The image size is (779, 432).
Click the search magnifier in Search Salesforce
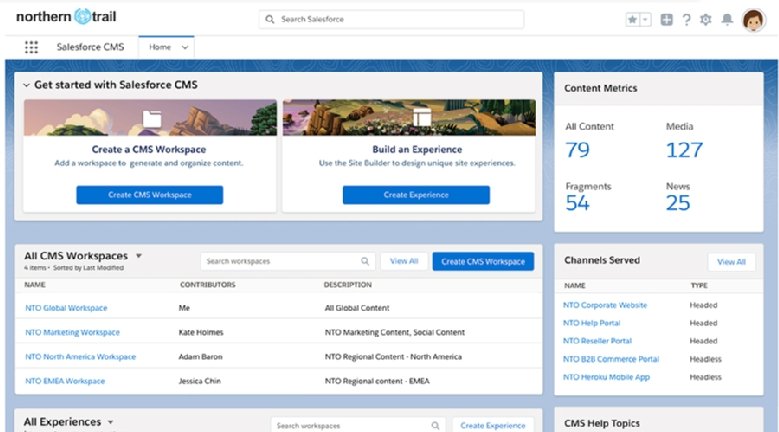[270, 19]
